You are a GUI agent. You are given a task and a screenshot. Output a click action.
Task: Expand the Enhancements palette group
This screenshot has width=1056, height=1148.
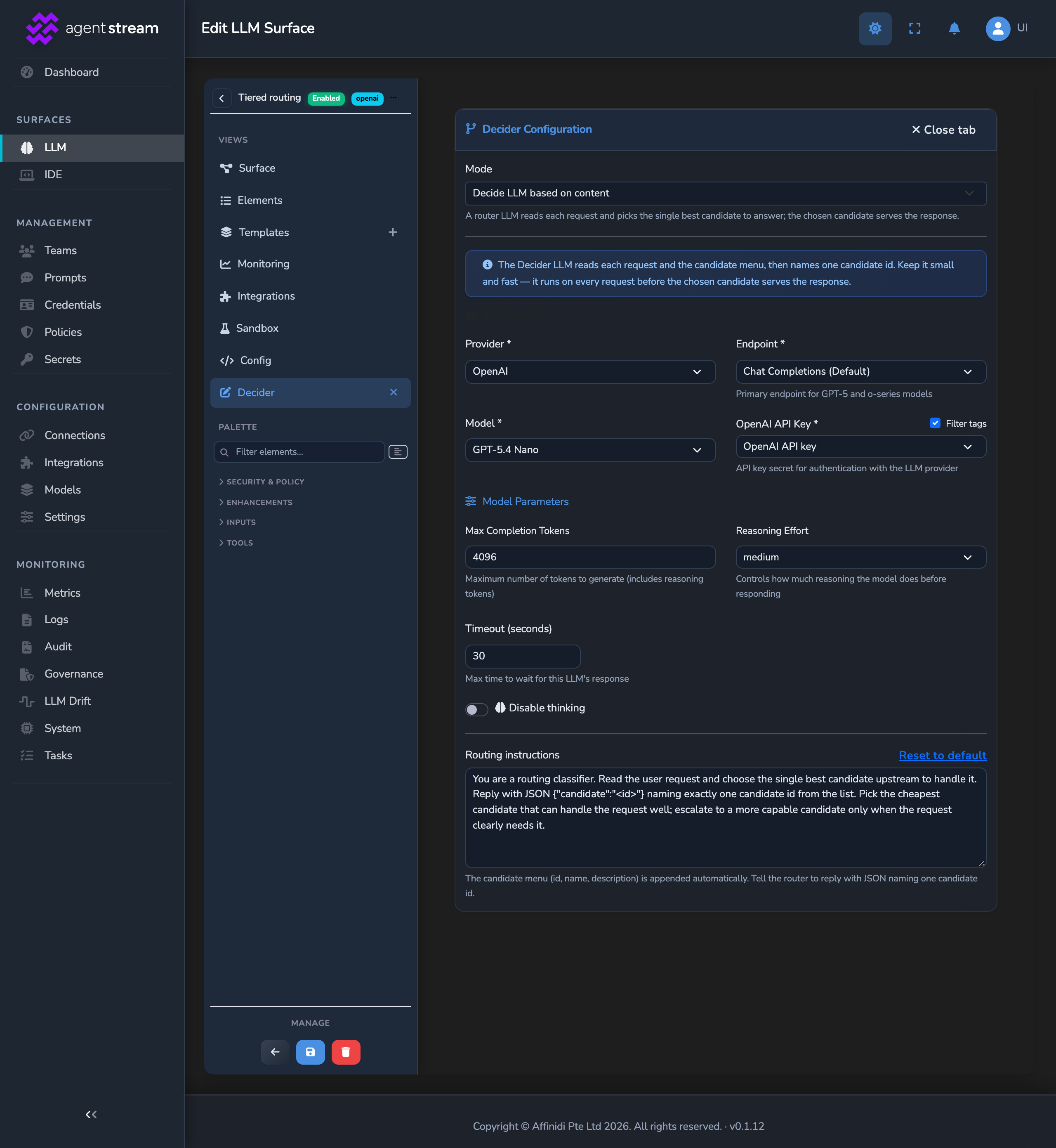point(255,503)
